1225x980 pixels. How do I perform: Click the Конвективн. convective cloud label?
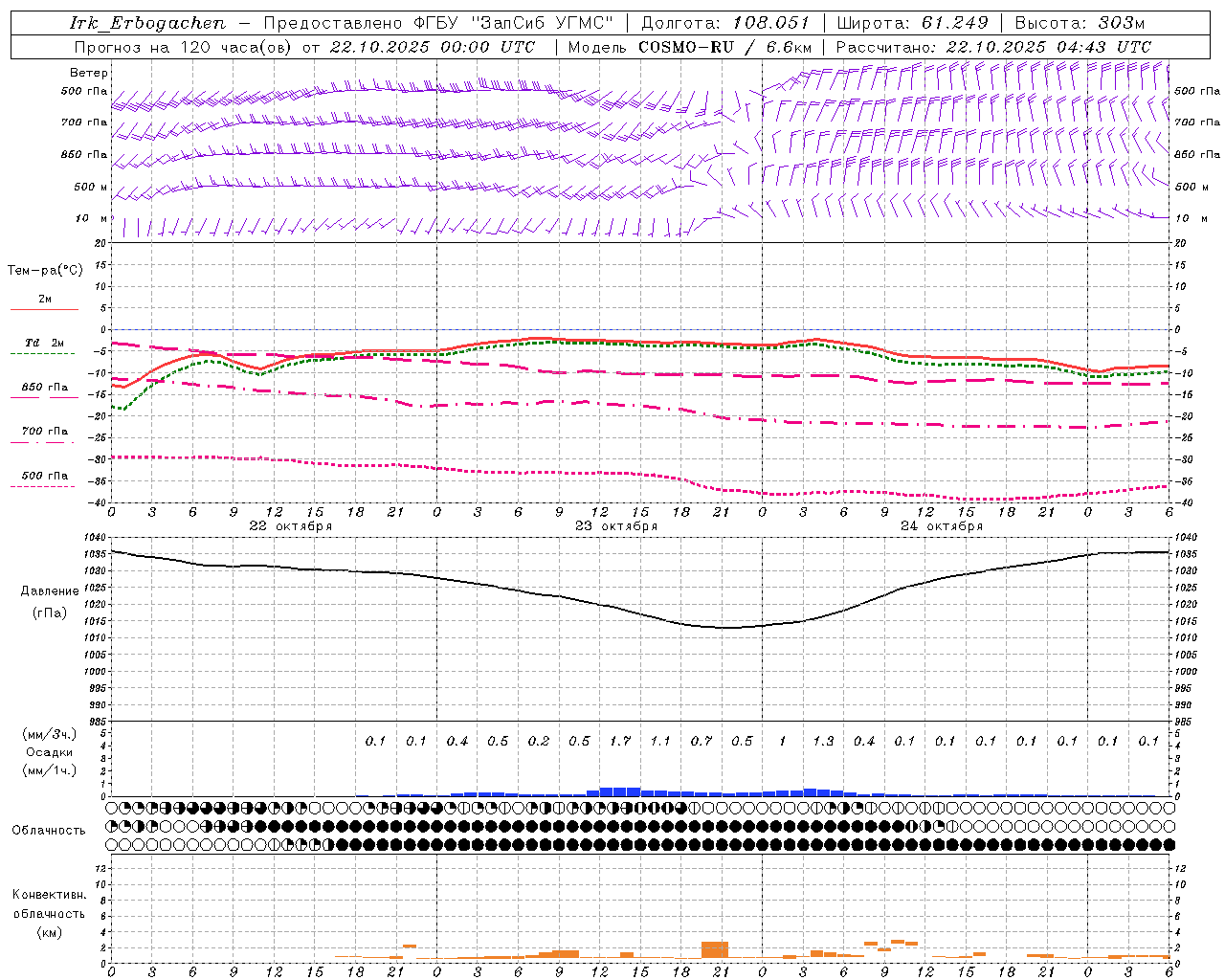(49, 895)
